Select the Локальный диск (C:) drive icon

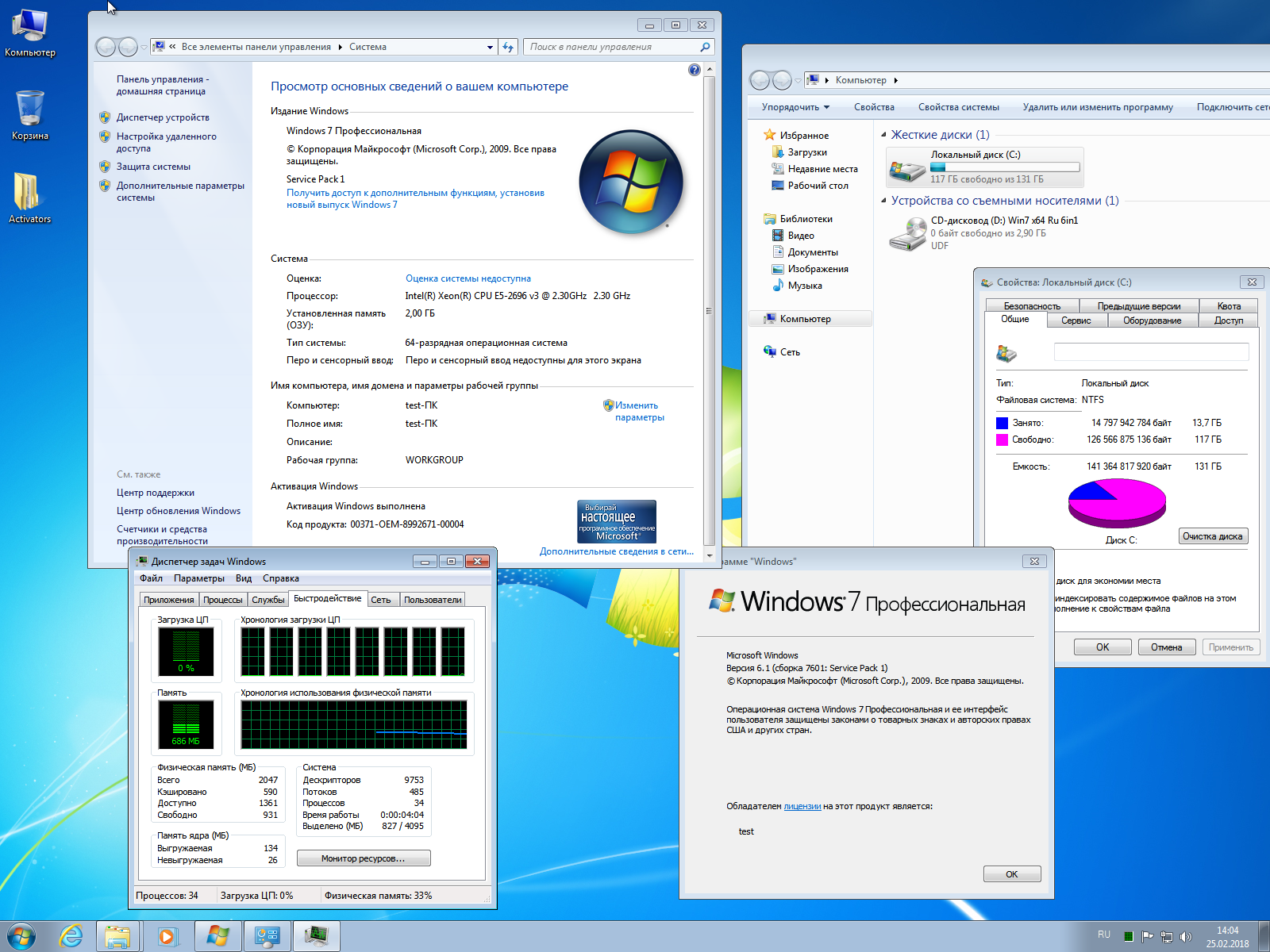[x=906, y=167]
